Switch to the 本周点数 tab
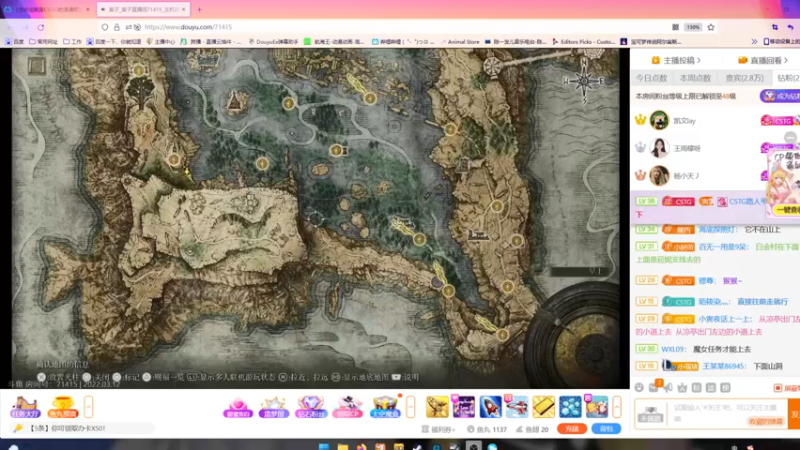The image size is (800, 450). pos(695,78)
